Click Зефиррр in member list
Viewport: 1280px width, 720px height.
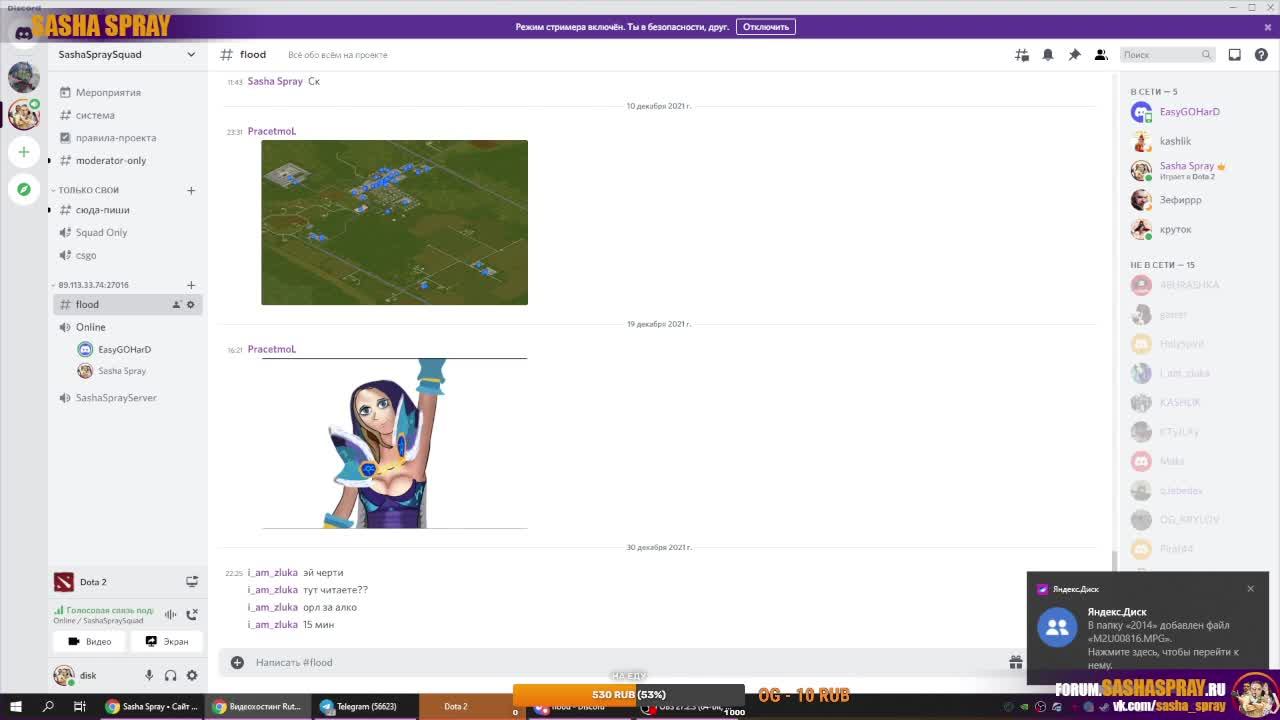1180,200
